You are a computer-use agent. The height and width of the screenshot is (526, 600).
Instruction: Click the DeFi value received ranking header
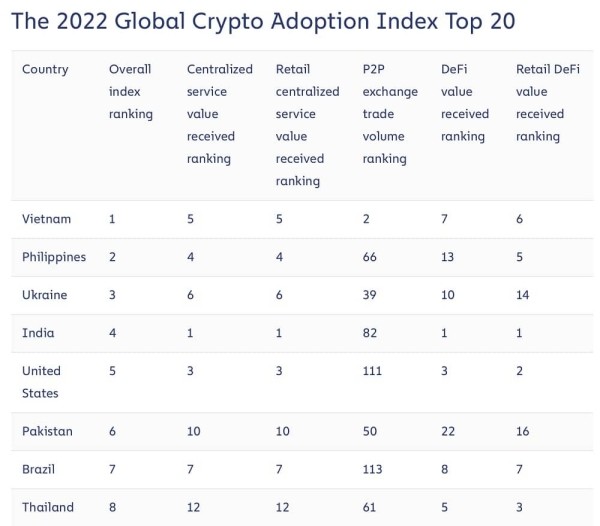pos(462,102)
